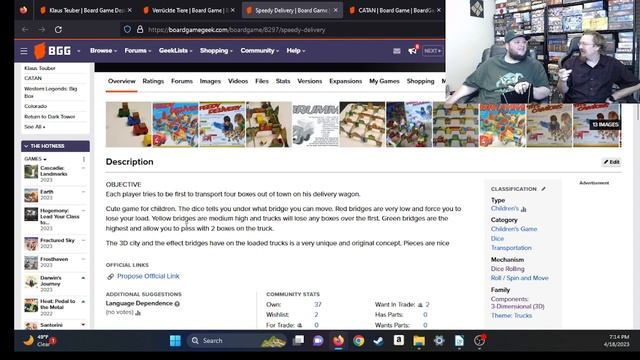Click the Windows taskbar Search box
This screenshot has height=360, width=640.
click(x=237, y=341)
